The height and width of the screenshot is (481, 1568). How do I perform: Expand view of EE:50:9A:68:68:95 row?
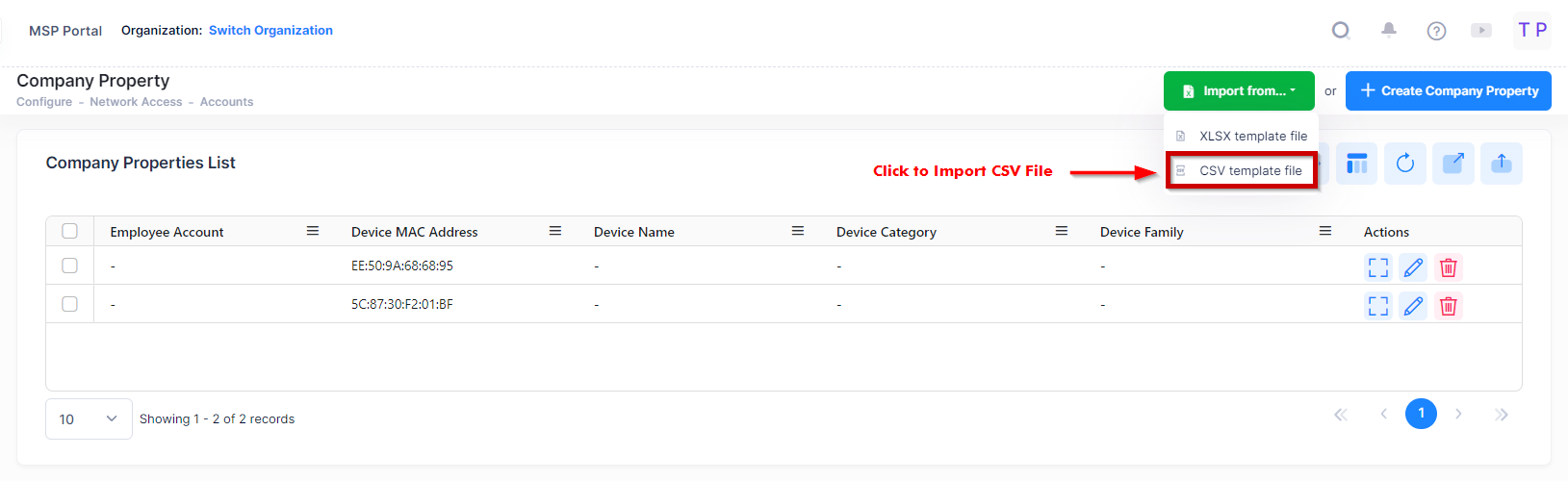(x=1378, y=267)
